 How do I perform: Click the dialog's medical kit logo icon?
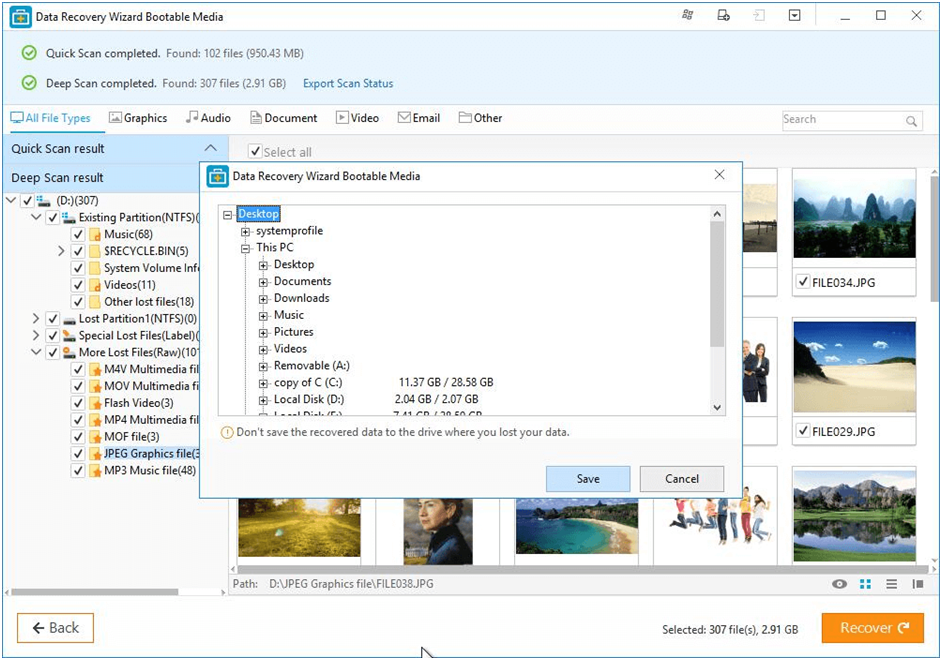coord(217,177)
